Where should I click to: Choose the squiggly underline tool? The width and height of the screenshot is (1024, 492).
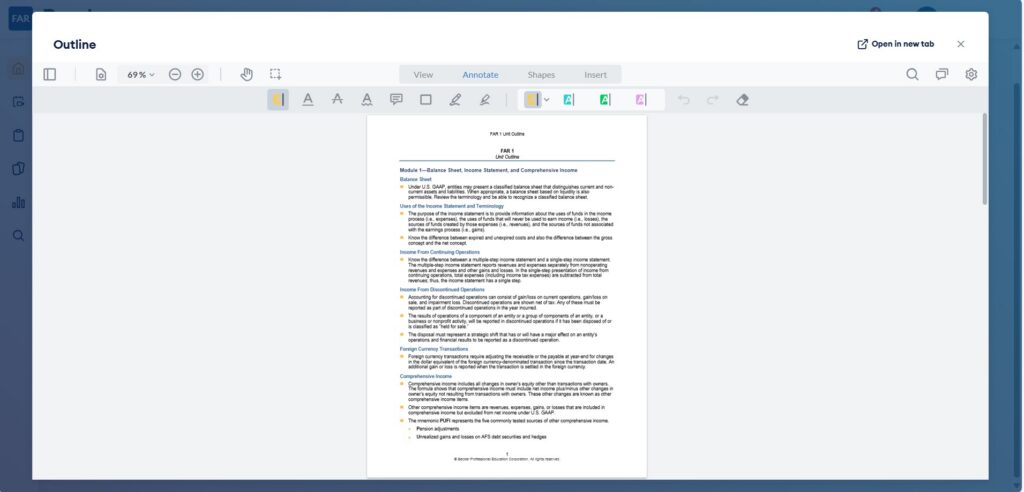(x=367, y=100)
